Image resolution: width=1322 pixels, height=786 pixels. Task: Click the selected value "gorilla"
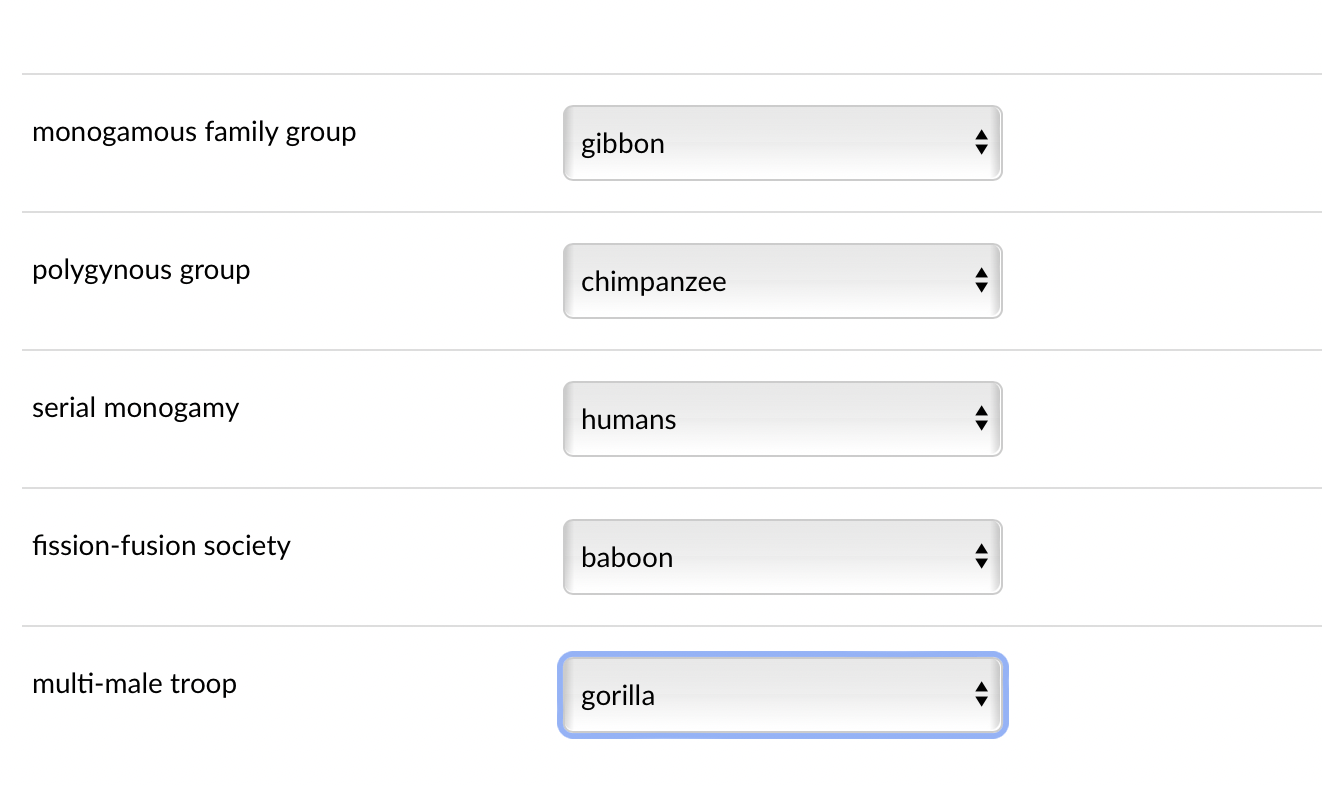tap(617, 696)
